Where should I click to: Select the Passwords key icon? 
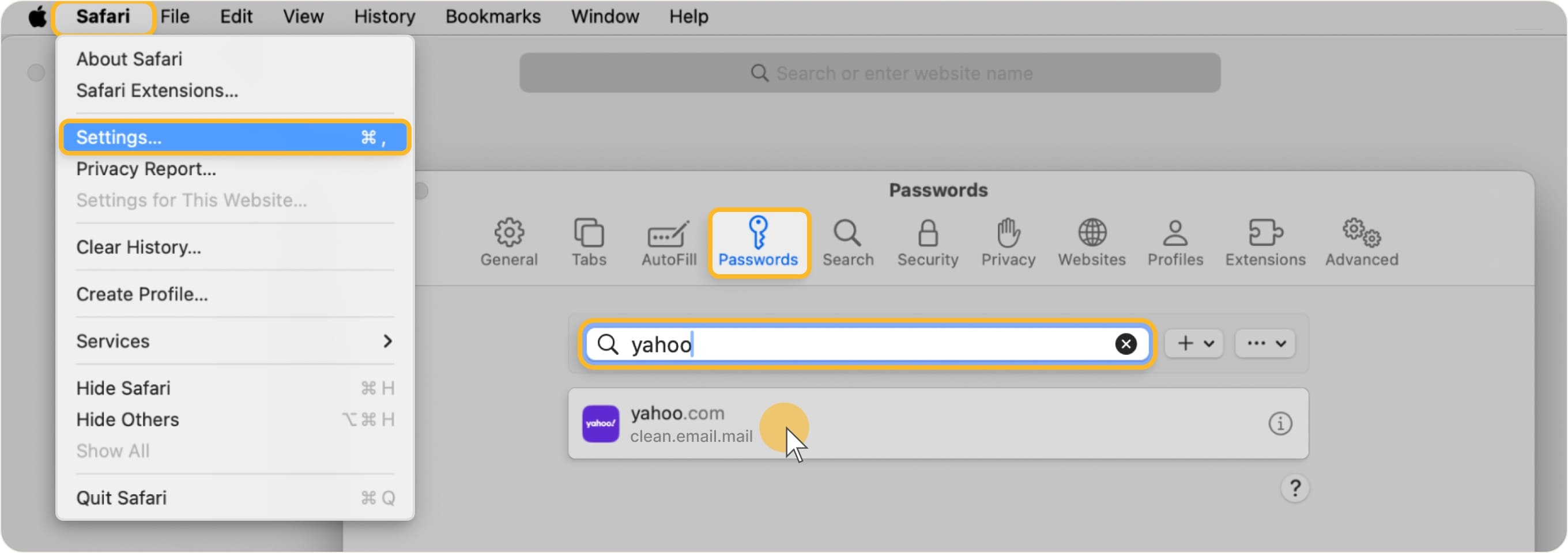click(759, 241)
